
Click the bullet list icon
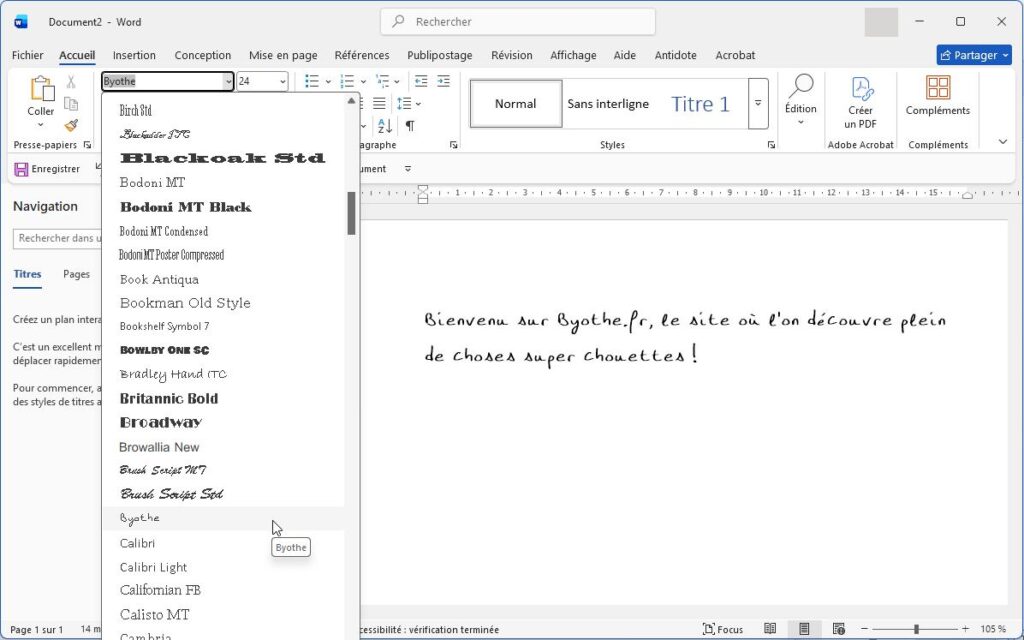pyautogui.click(x=312, y=81)
